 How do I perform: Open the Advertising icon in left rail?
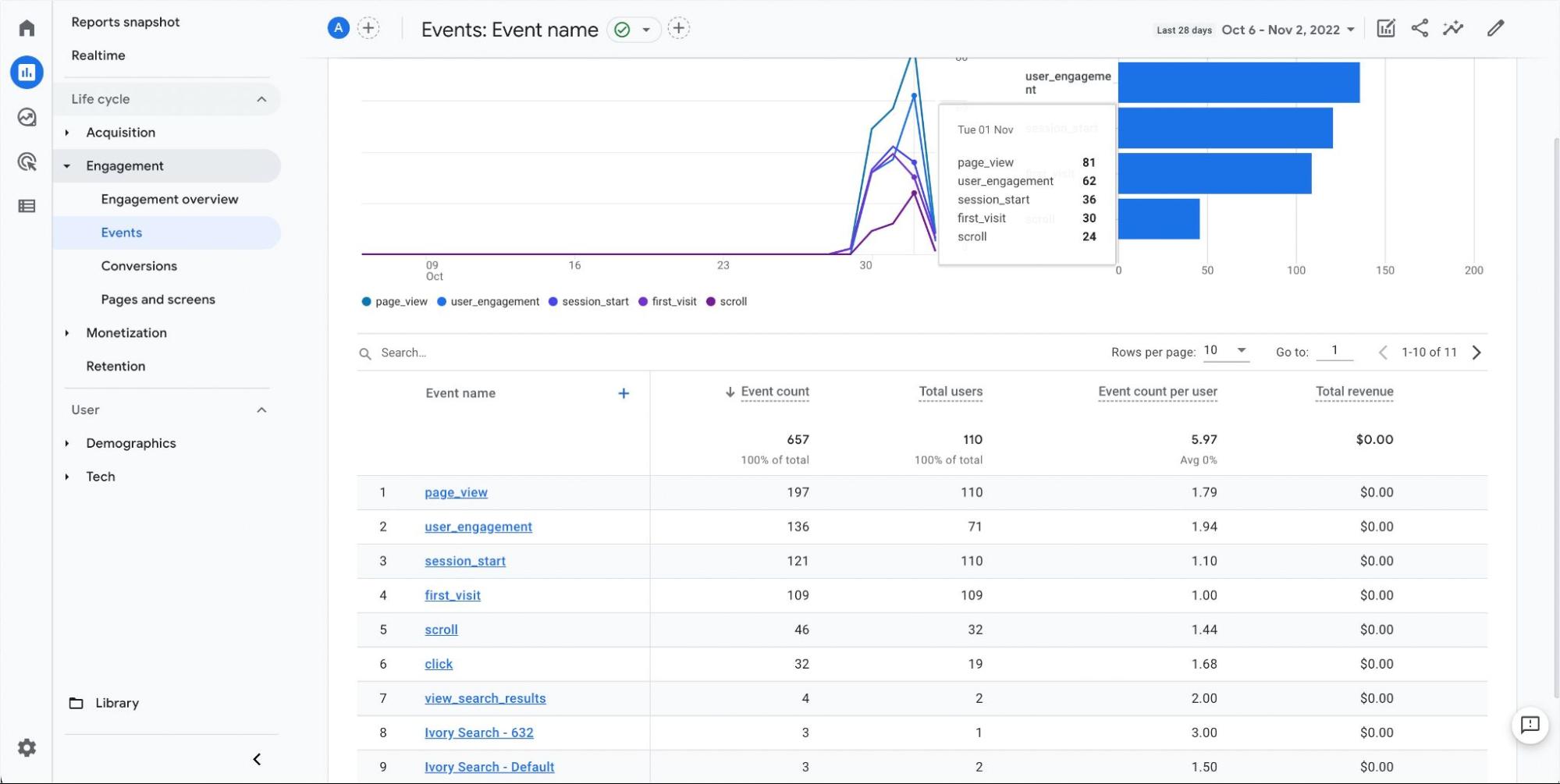point(27,161)
